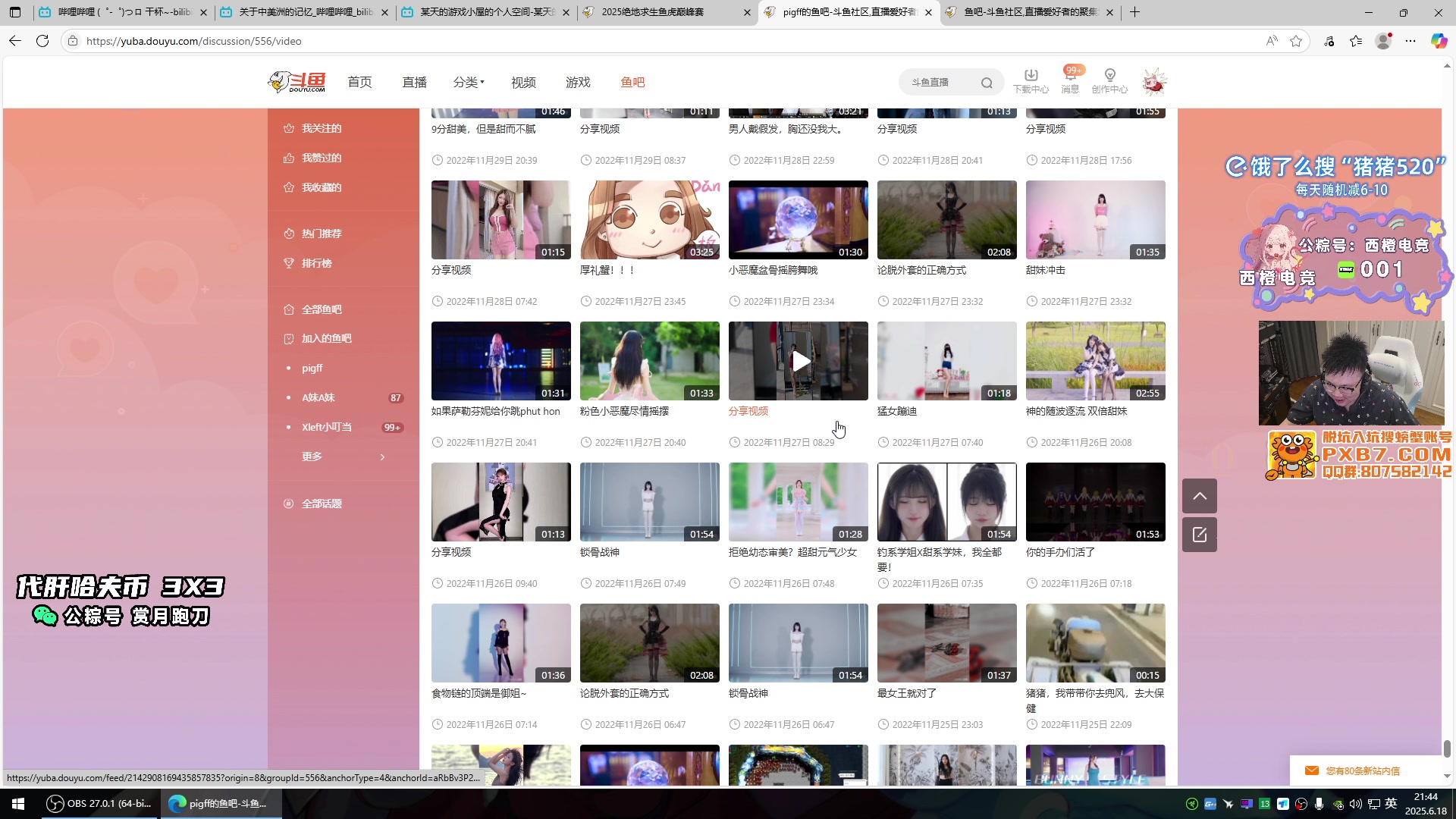Click the search magnifier icon

987,83
